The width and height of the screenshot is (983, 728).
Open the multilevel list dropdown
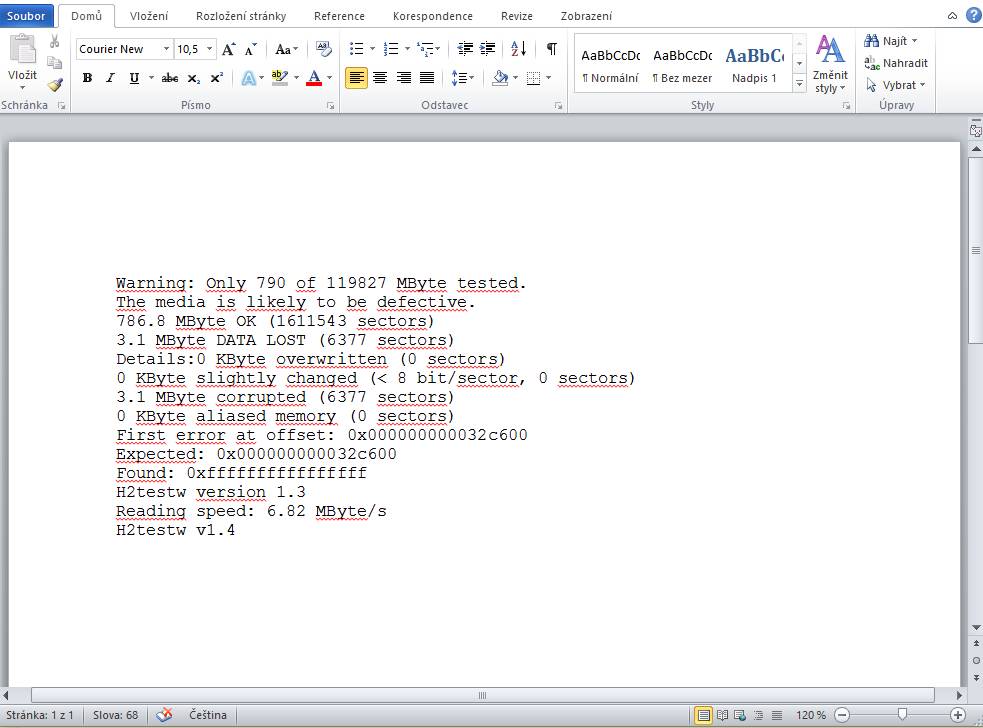click(x=438, y=49)
